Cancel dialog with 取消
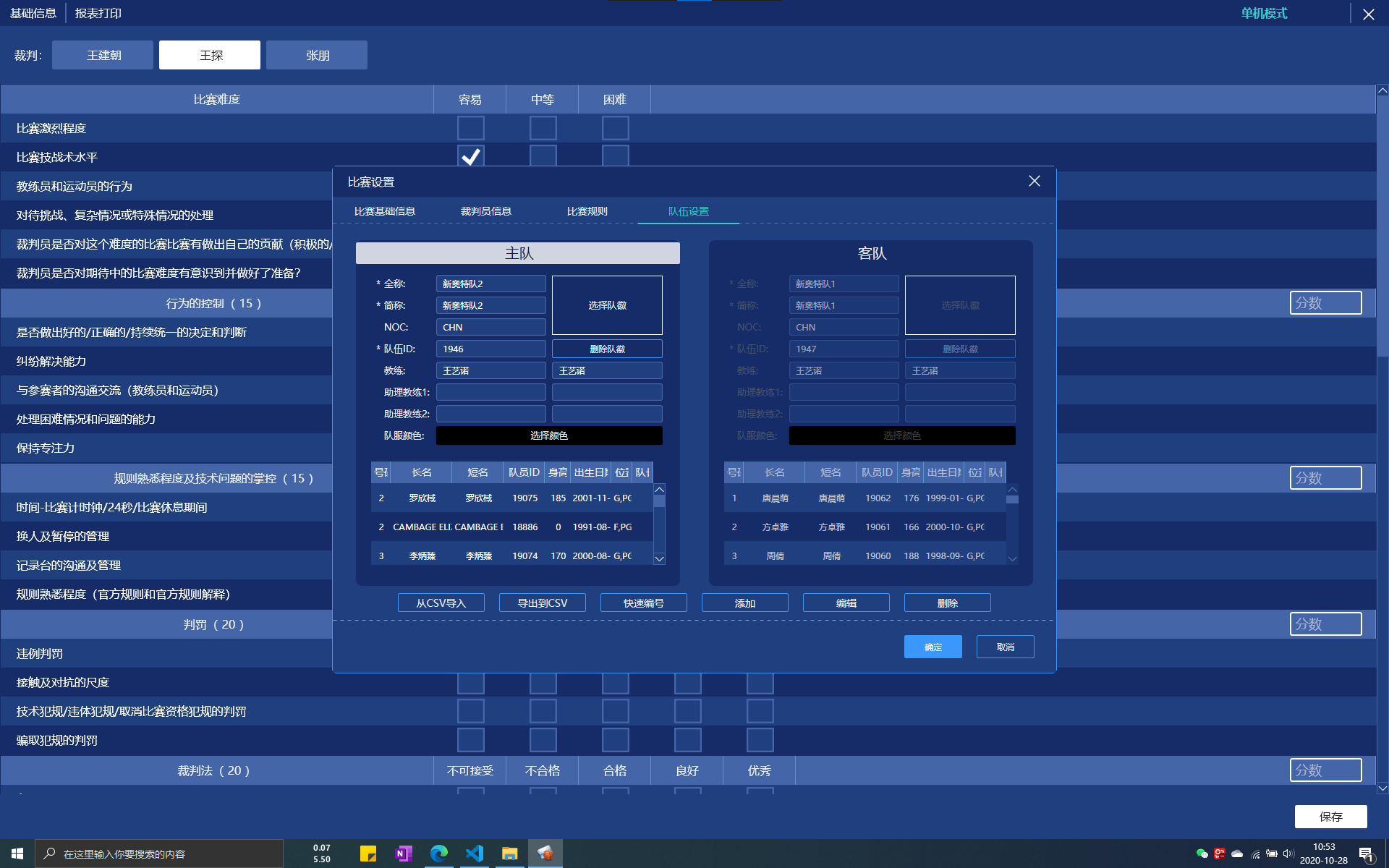Viewport: 1389px width, 868px height. tap(1006, 647)
